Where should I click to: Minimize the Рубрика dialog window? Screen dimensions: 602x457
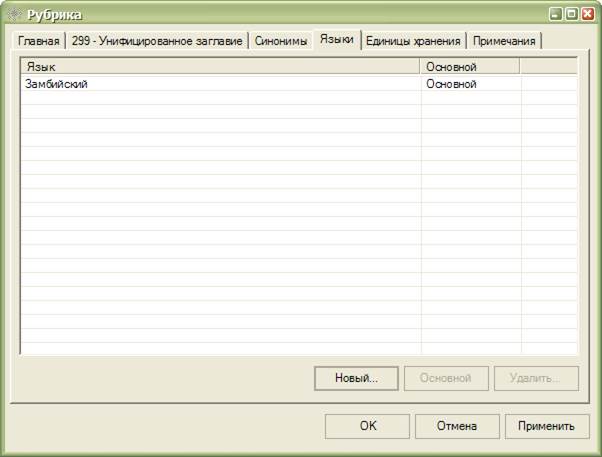[556, 14]
